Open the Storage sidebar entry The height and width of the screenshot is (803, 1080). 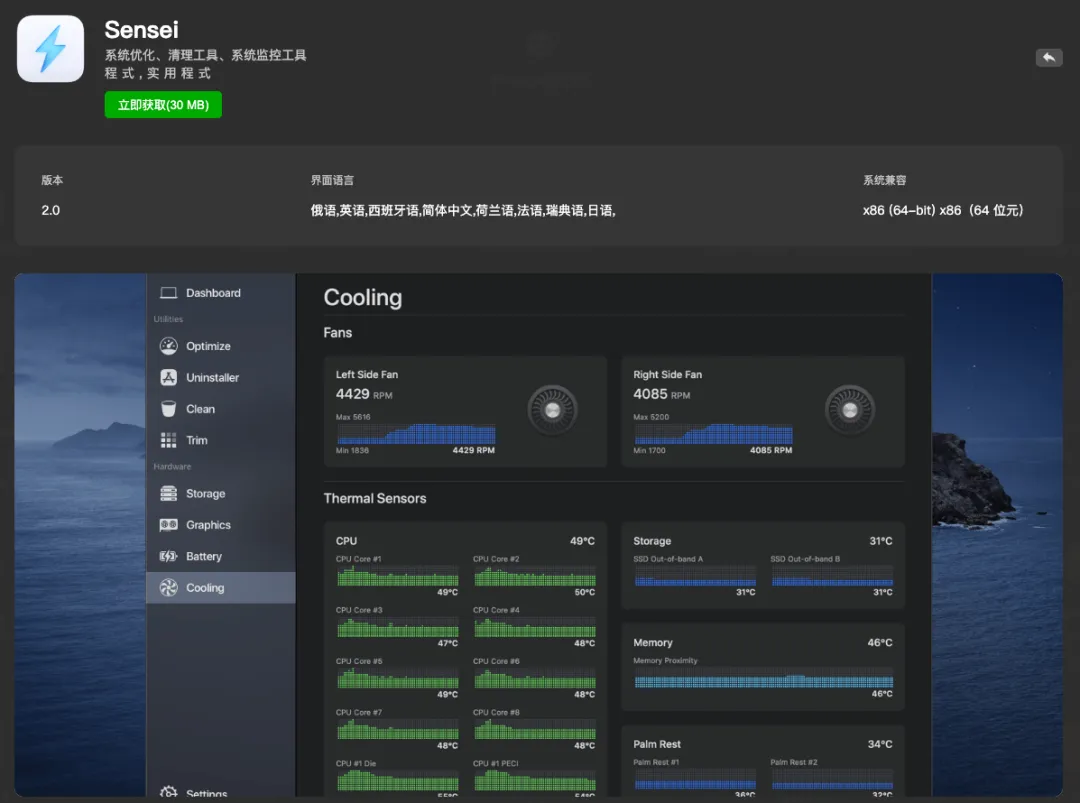click(x=220, y=493)
